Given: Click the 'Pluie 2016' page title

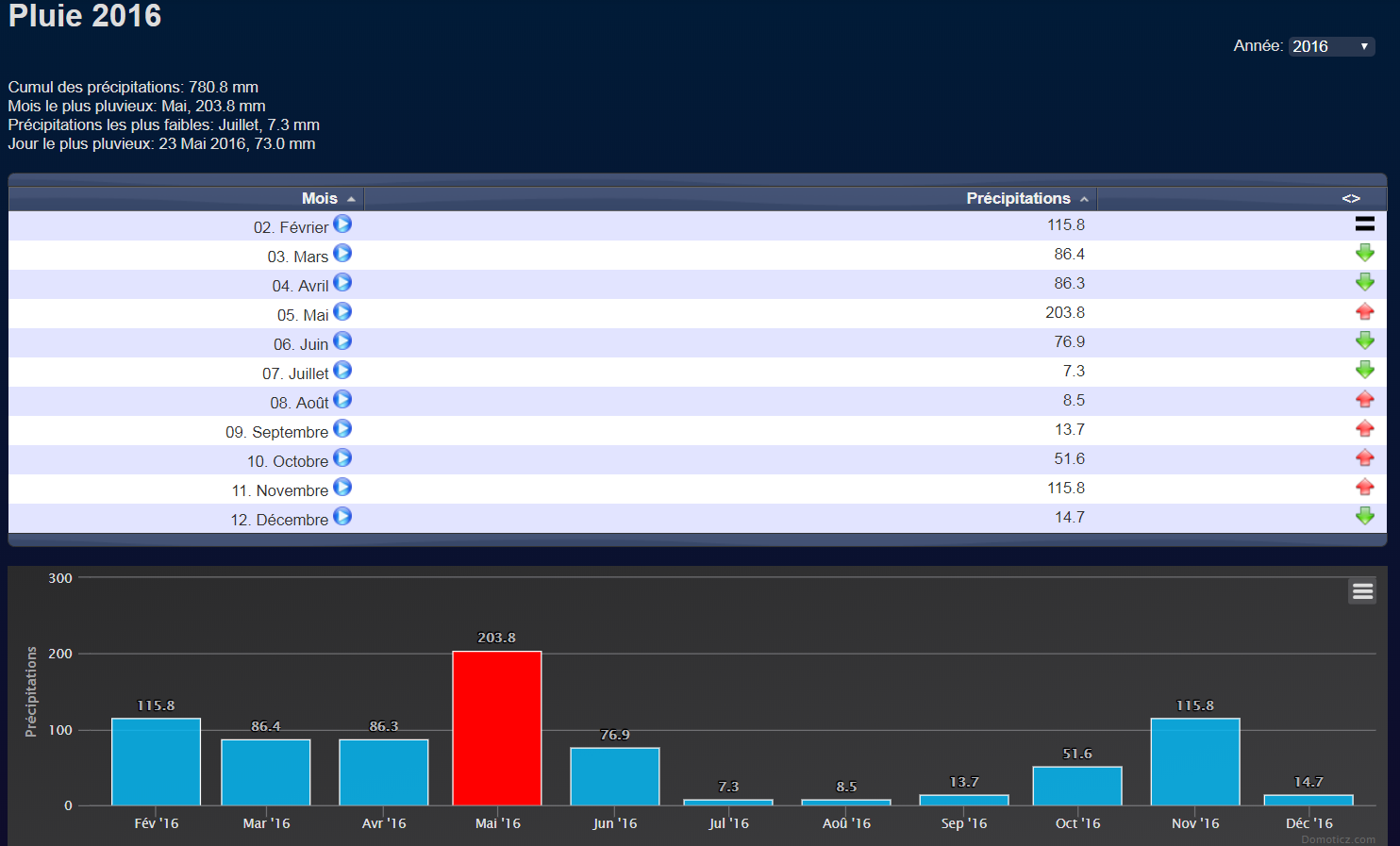Looking at the screenshot, I should point(85,16).
